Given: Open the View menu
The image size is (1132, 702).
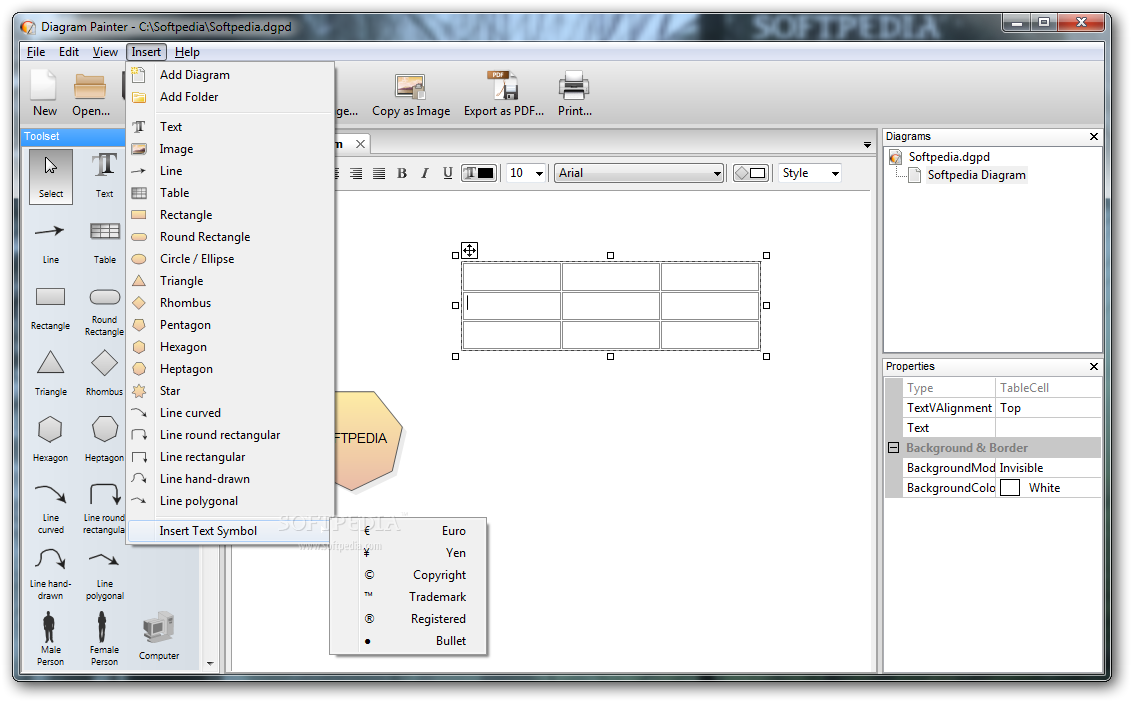Looking at the screenshot, I should tap(105, 52).
